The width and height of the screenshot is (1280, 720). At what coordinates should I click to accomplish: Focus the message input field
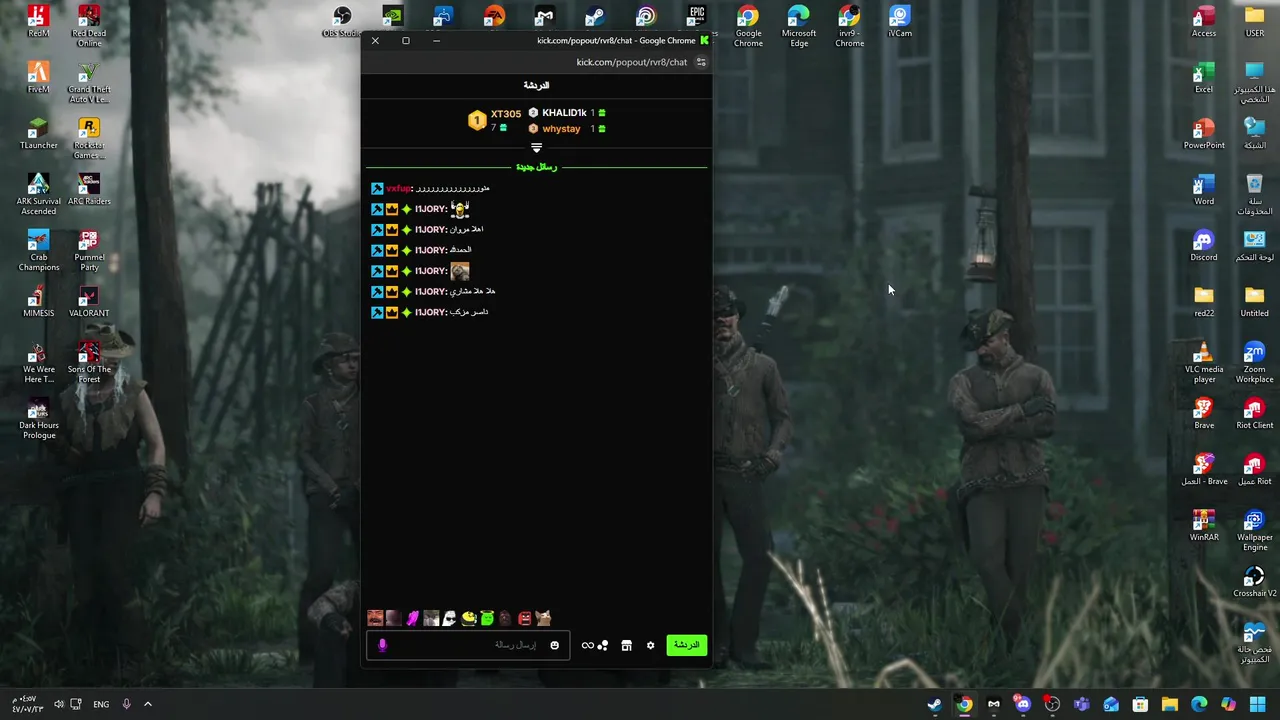coord(467,645)
